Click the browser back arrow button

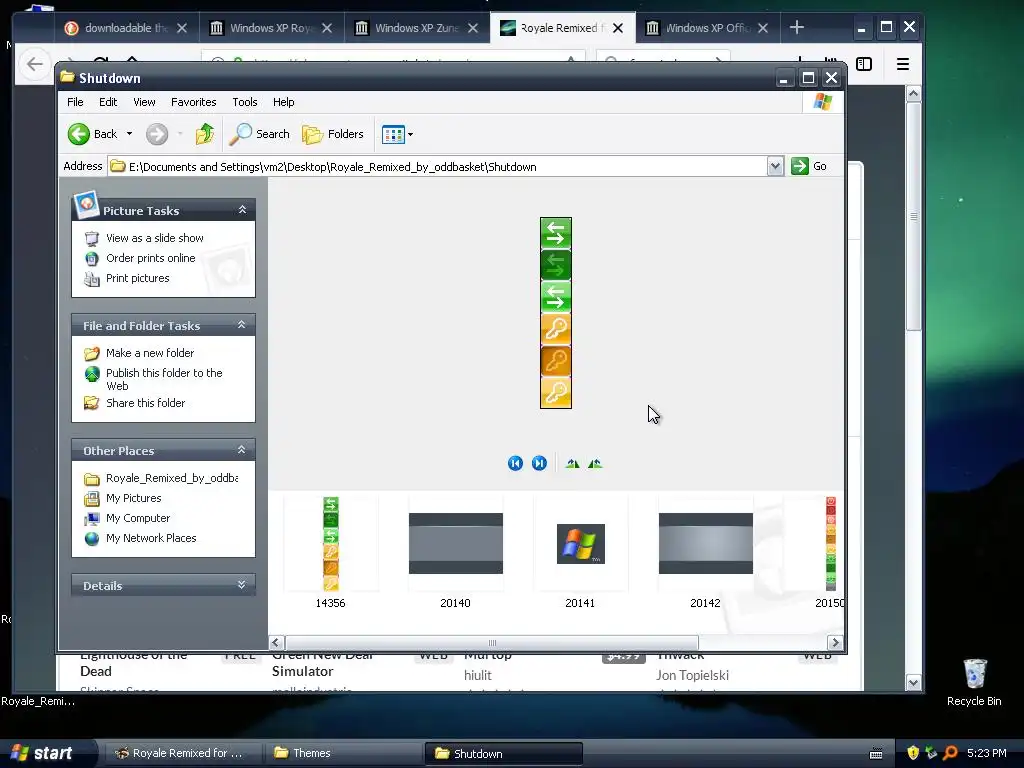pos(35,64)
